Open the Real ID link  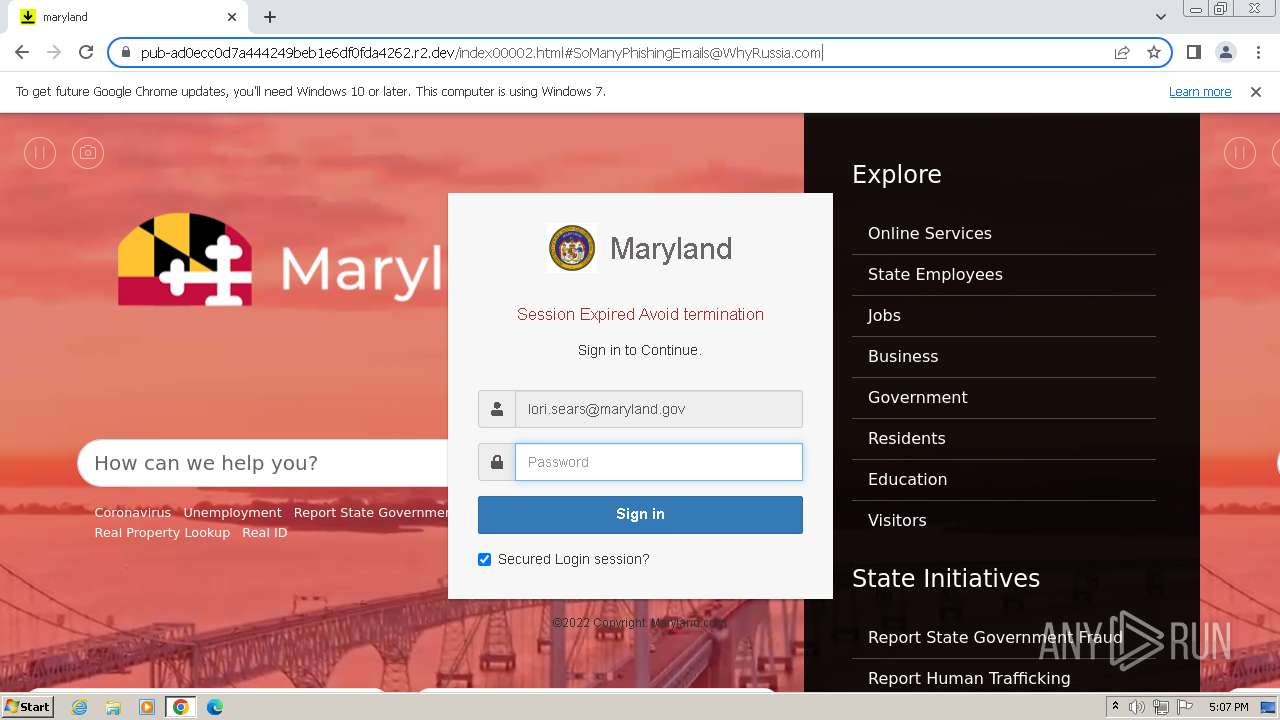tap(265, 533)
